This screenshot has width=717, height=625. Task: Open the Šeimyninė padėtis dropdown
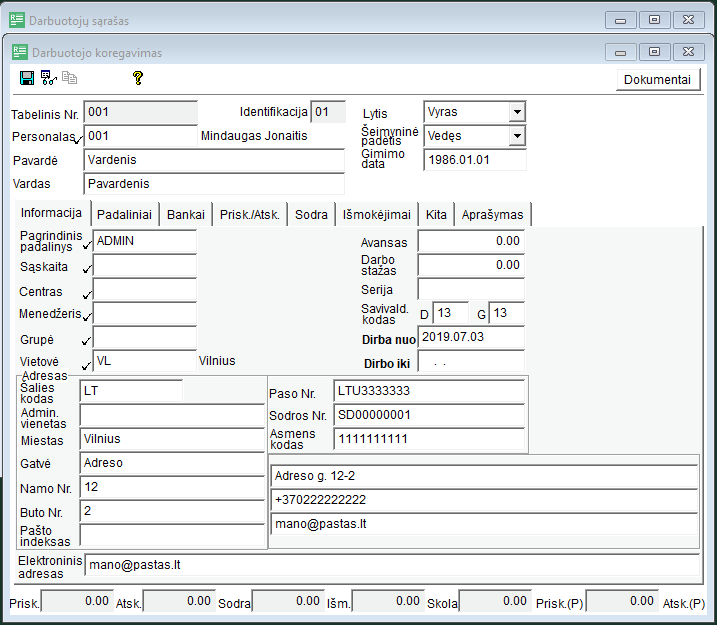[x=517, y=136]
